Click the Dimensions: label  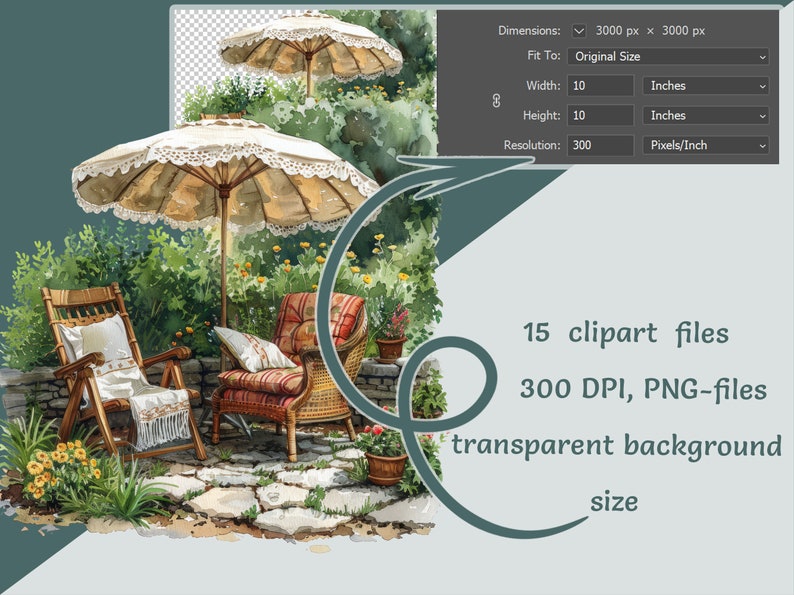click(529, 31)
